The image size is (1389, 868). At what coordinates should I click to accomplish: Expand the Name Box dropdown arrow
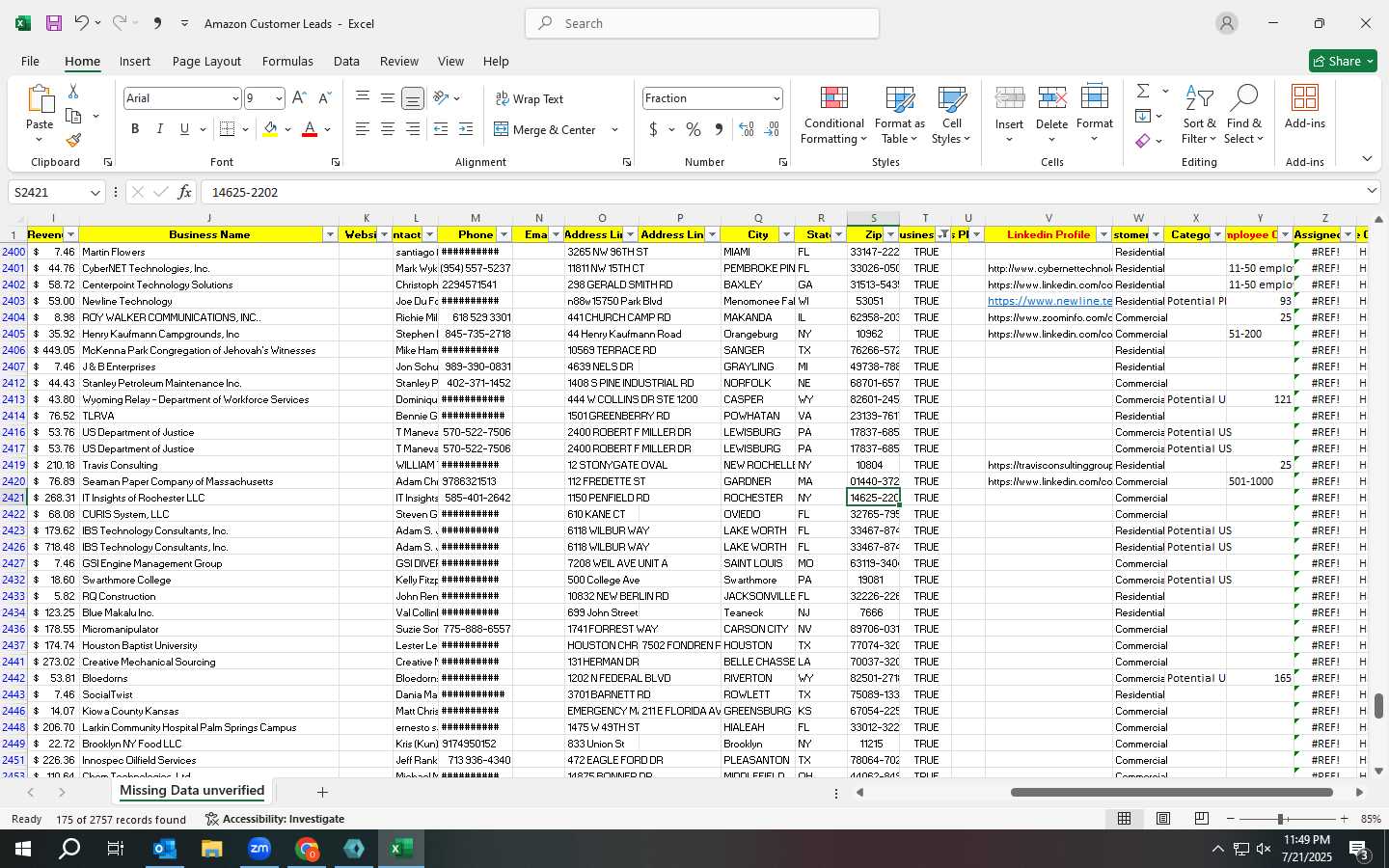pos(95,193)
